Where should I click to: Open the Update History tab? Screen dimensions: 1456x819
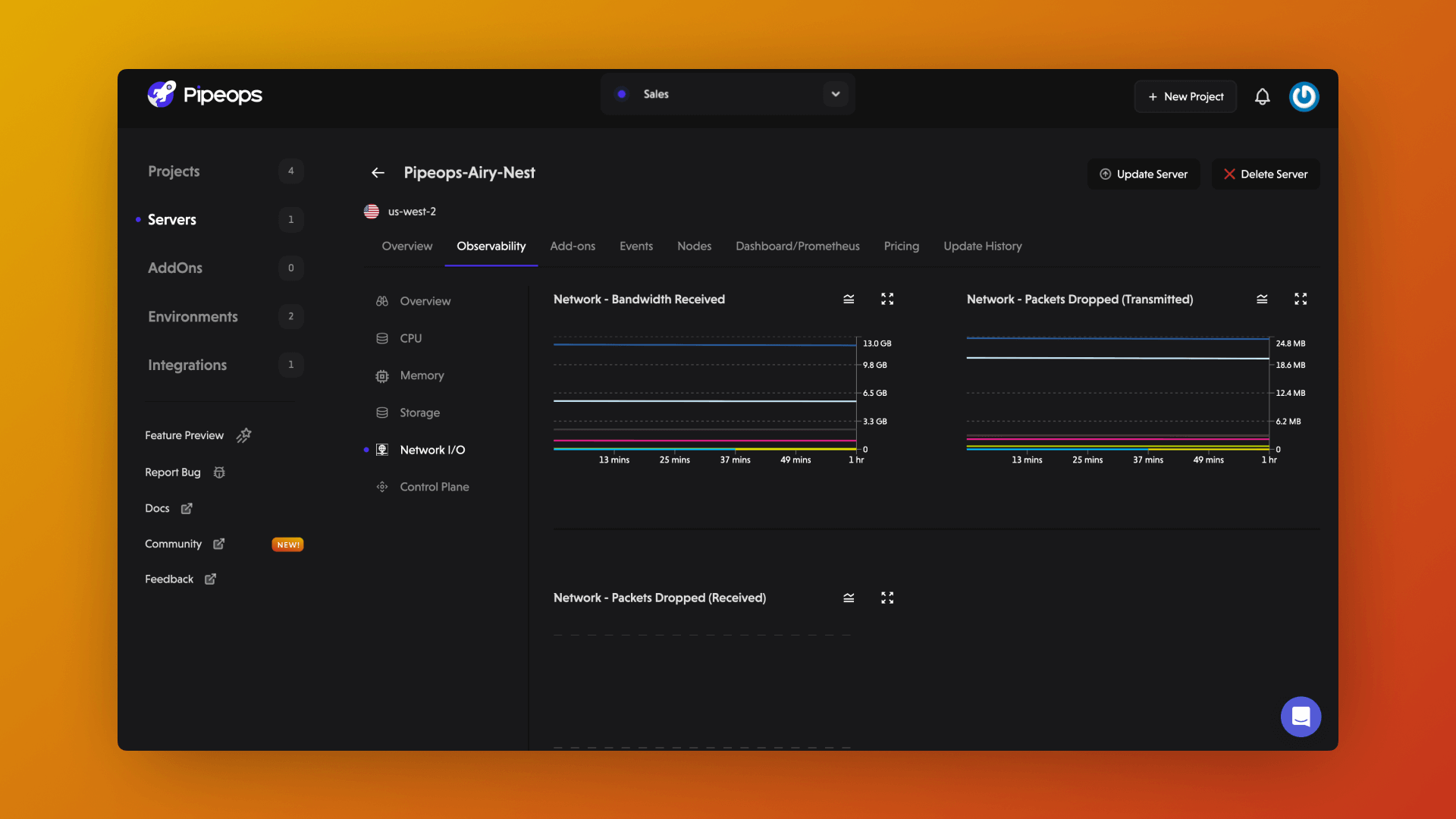click(x=983, y=246)
